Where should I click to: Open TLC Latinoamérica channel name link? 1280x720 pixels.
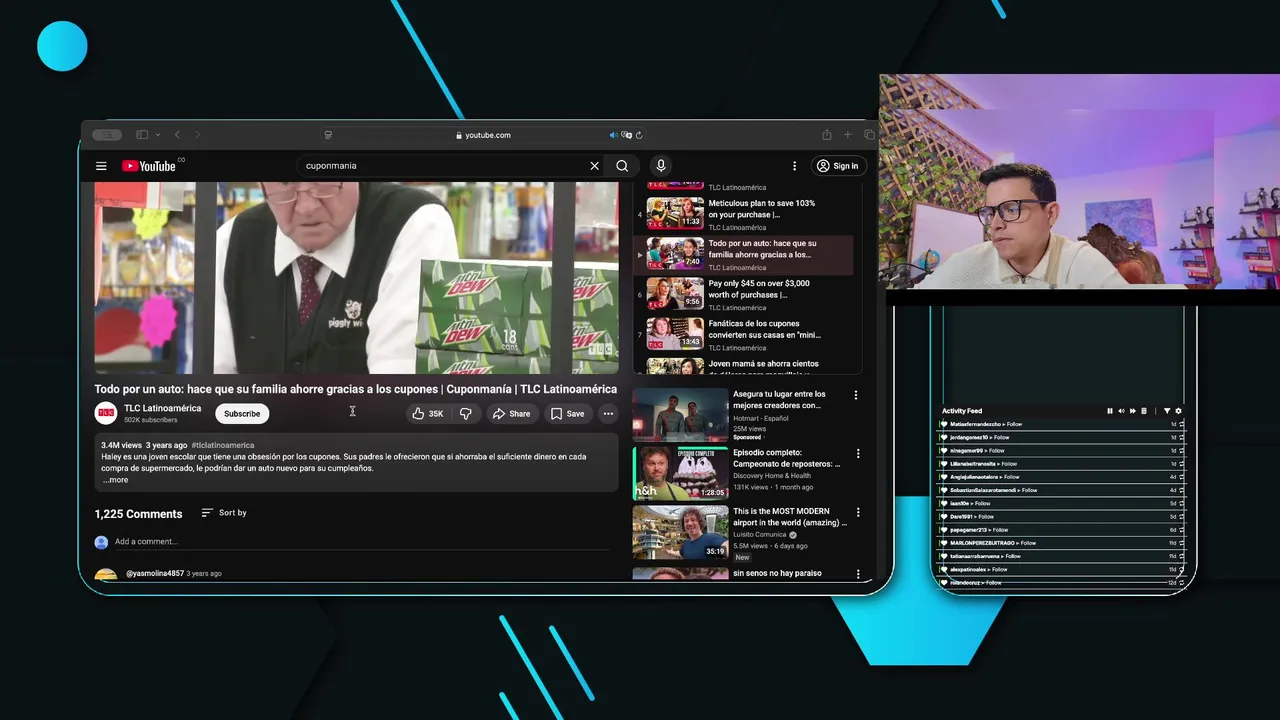pos(162,408)
